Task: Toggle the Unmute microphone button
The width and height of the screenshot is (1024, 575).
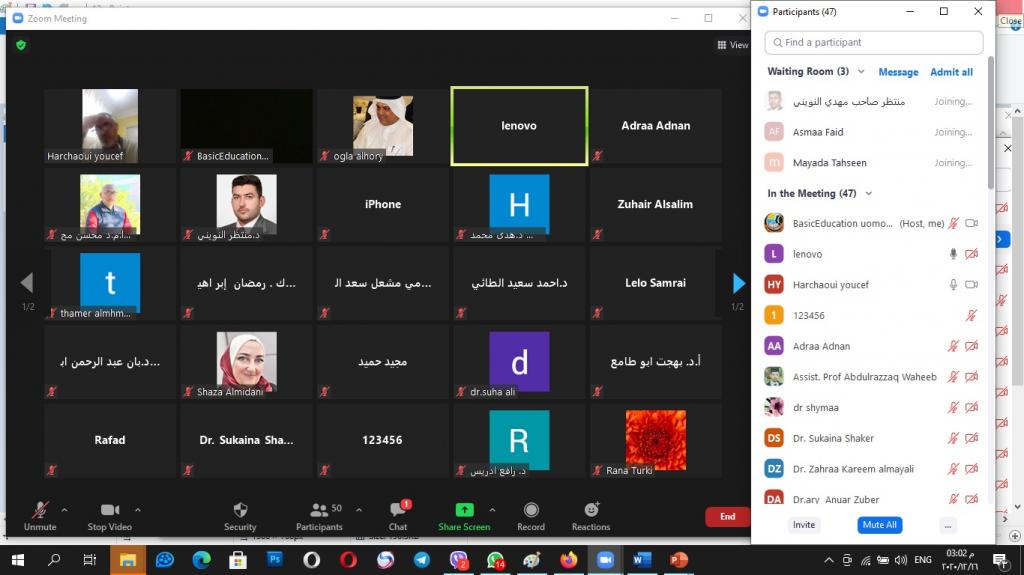Action: coord(40,510)
